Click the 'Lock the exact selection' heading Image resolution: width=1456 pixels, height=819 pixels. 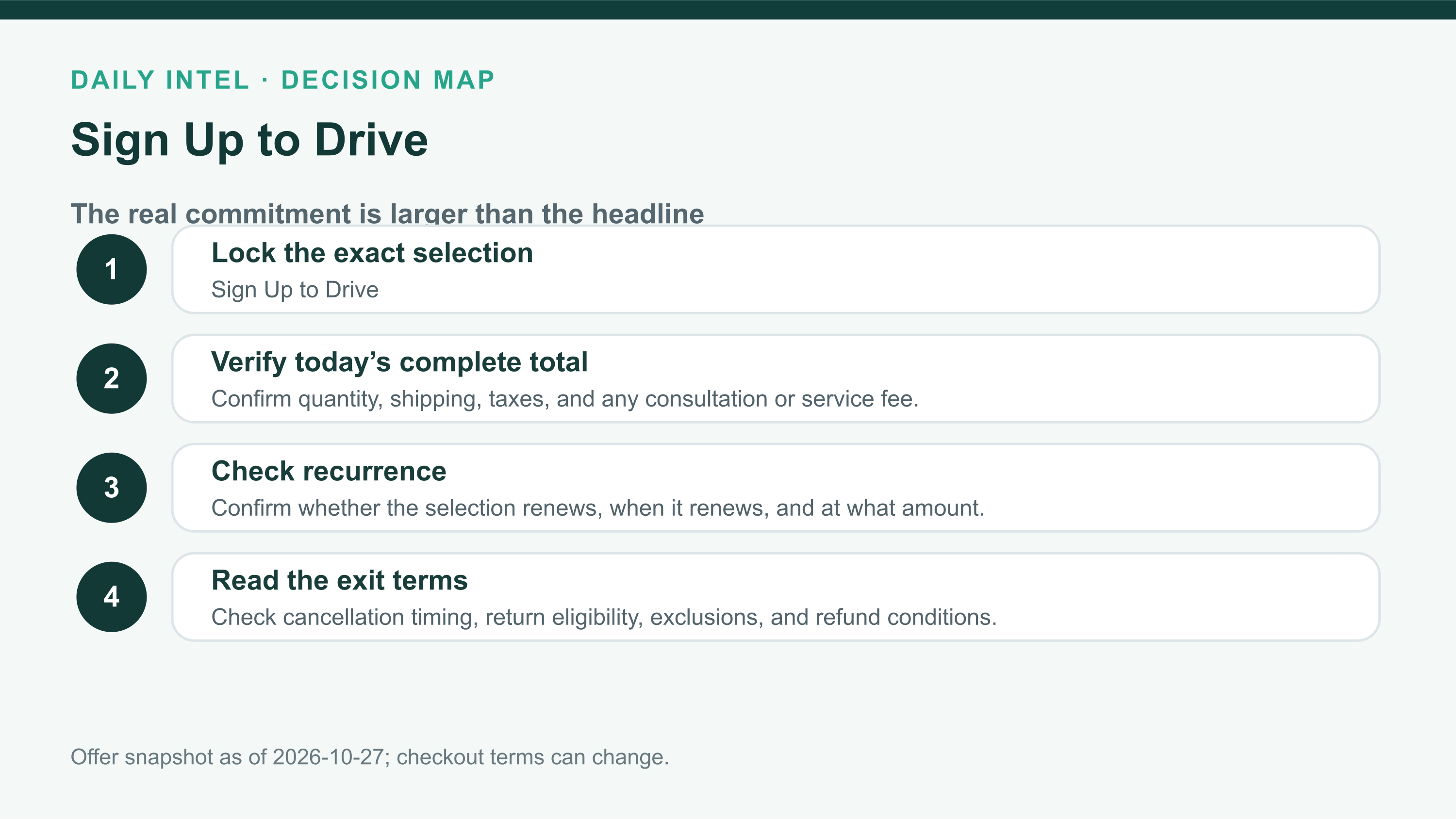click(372, 253)
